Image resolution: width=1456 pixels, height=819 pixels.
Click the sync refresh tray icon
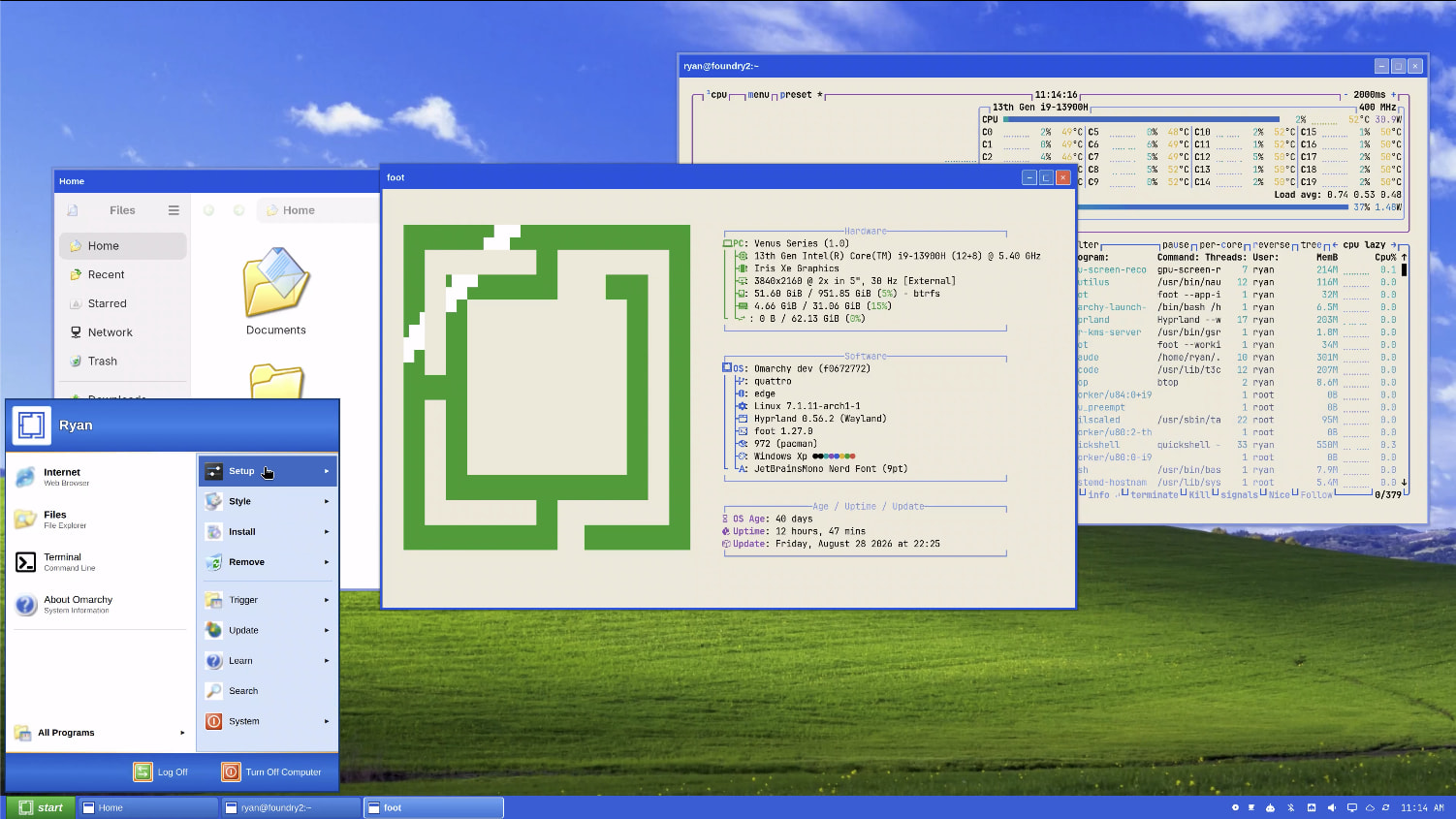pos(1385,807)
